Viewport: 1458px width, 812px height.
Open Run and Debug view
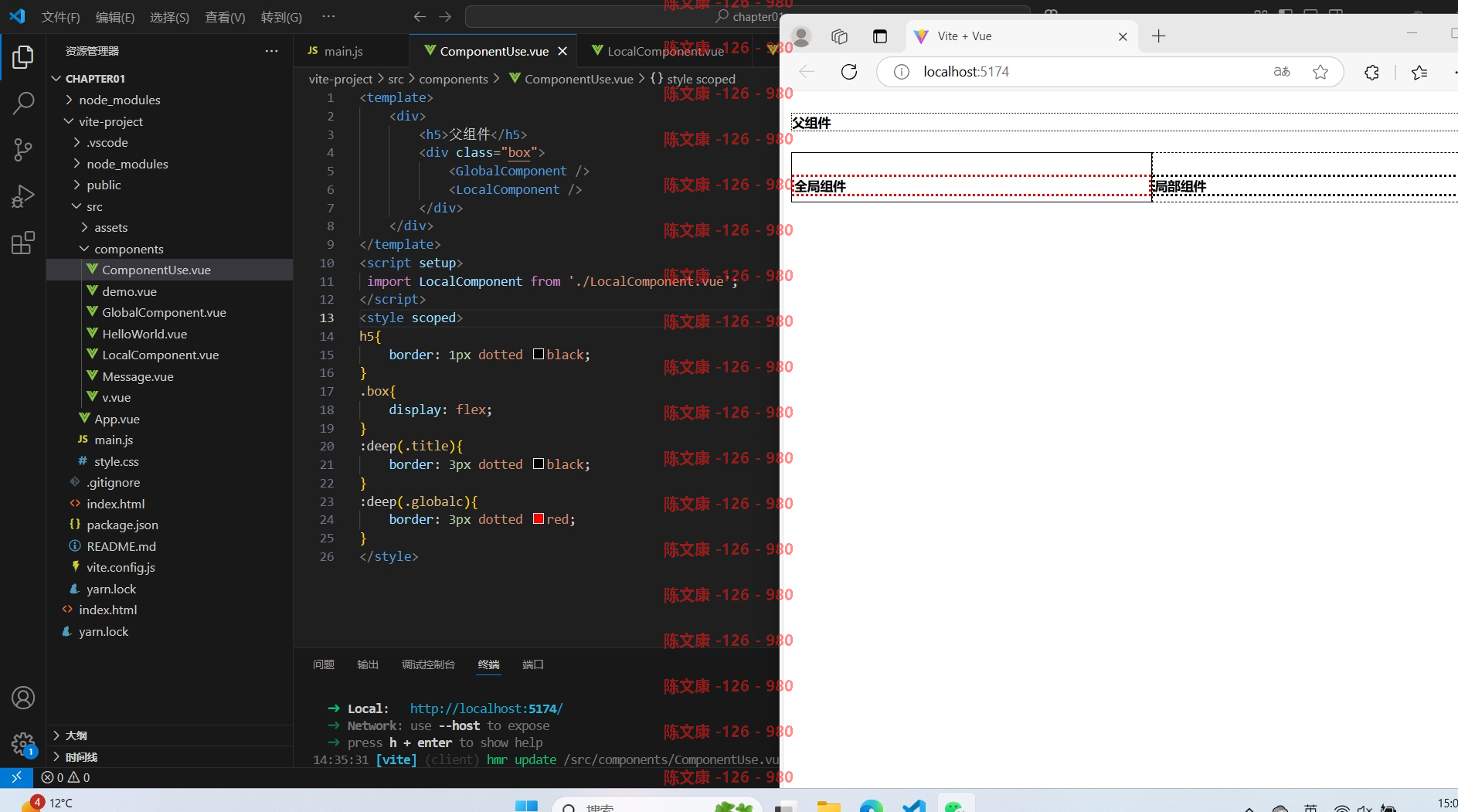pos(23,196)
